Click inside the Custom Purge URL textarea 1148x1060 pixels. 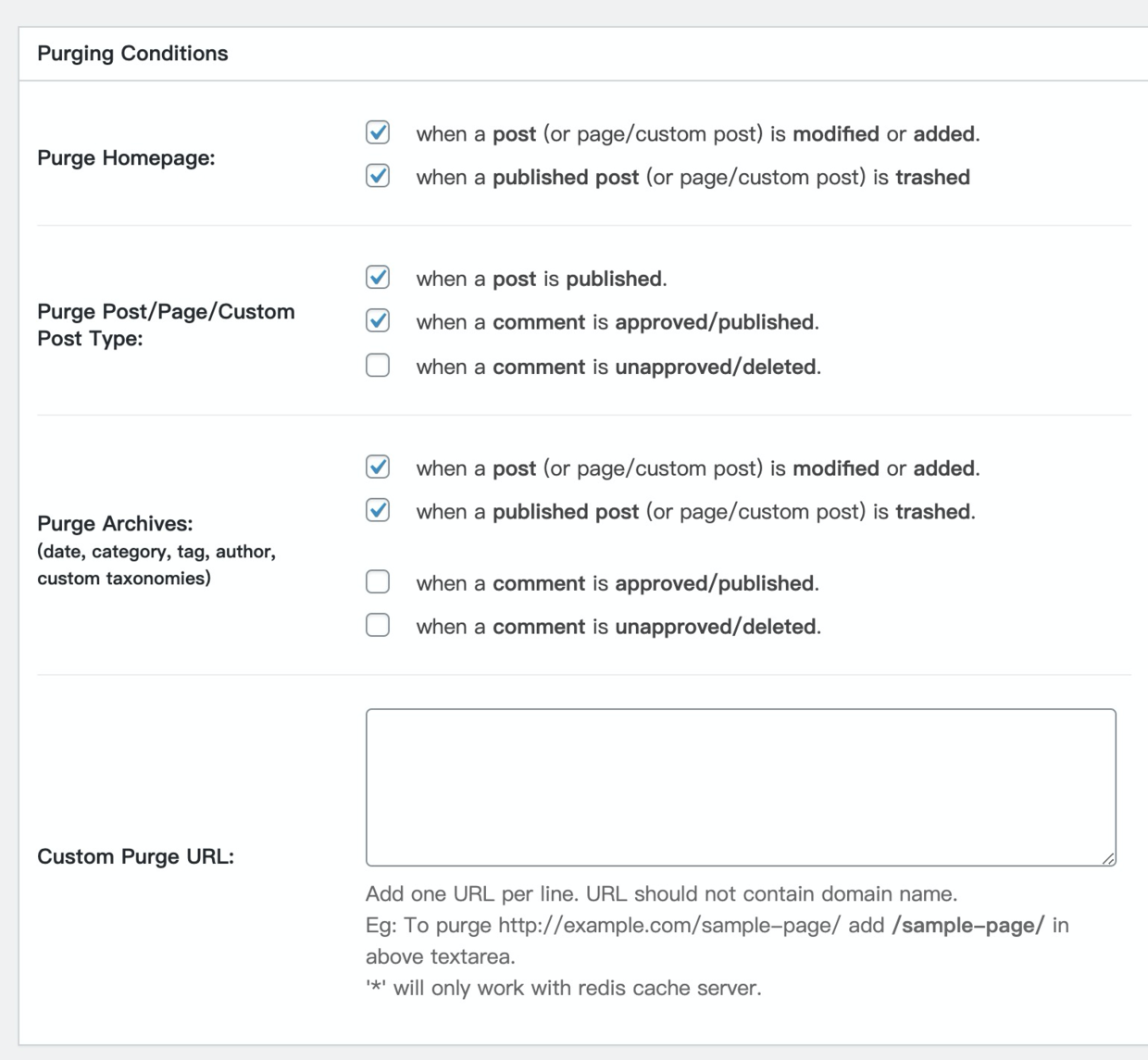(x=741, y=787)
